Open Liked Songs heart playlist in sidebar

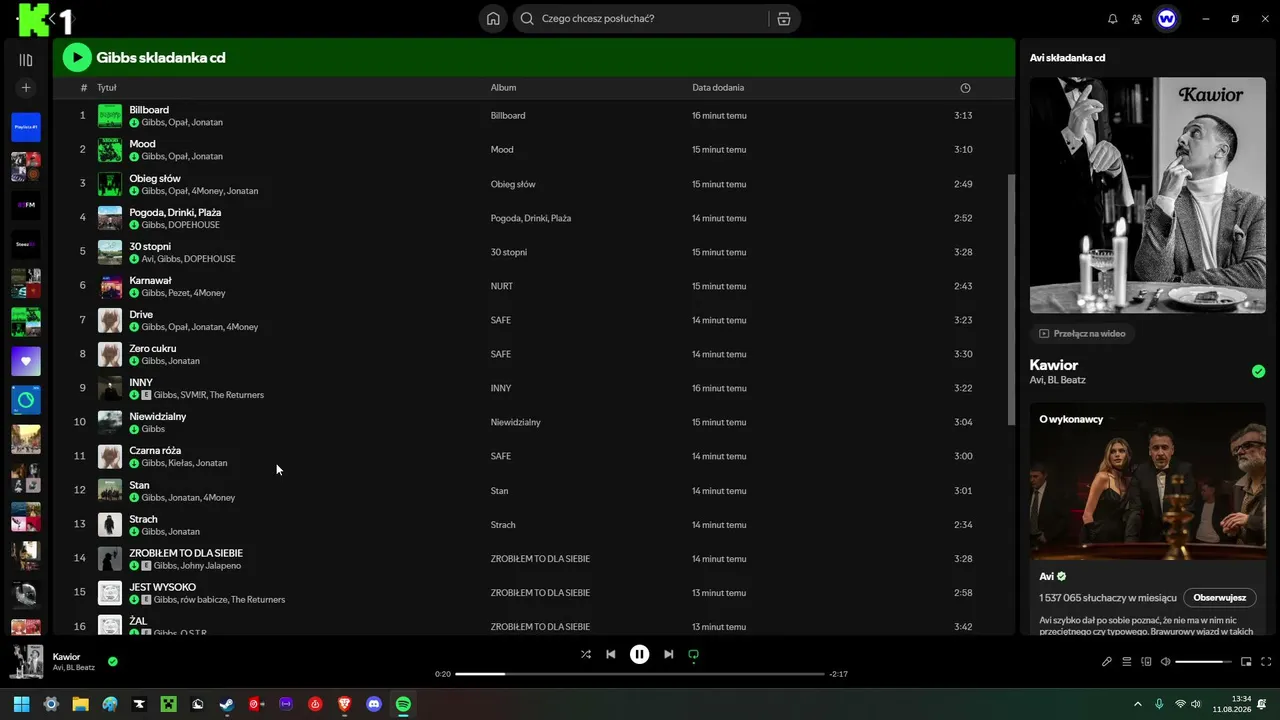pyautogui.click(x=26, y=361)
